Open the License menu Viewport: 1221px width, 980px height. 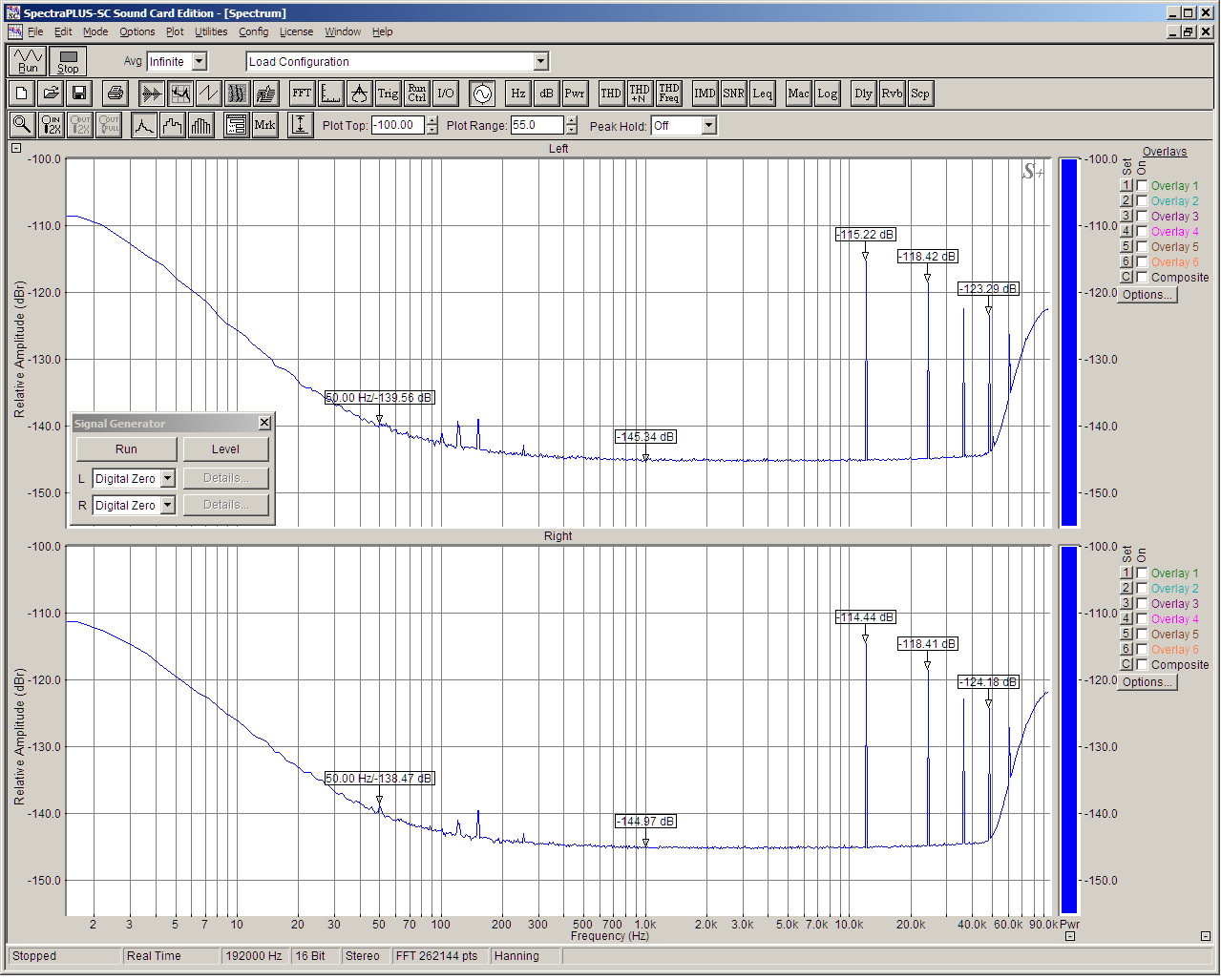(x=296, y=31)
